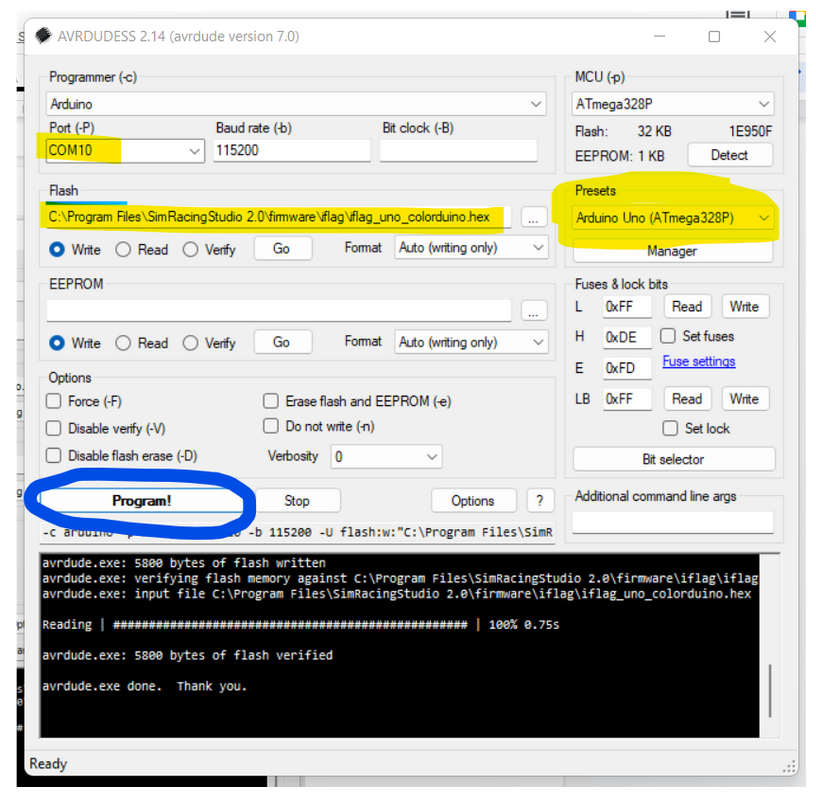
Task: Open the Verbosity dropdown
Action: pos(386,457)
